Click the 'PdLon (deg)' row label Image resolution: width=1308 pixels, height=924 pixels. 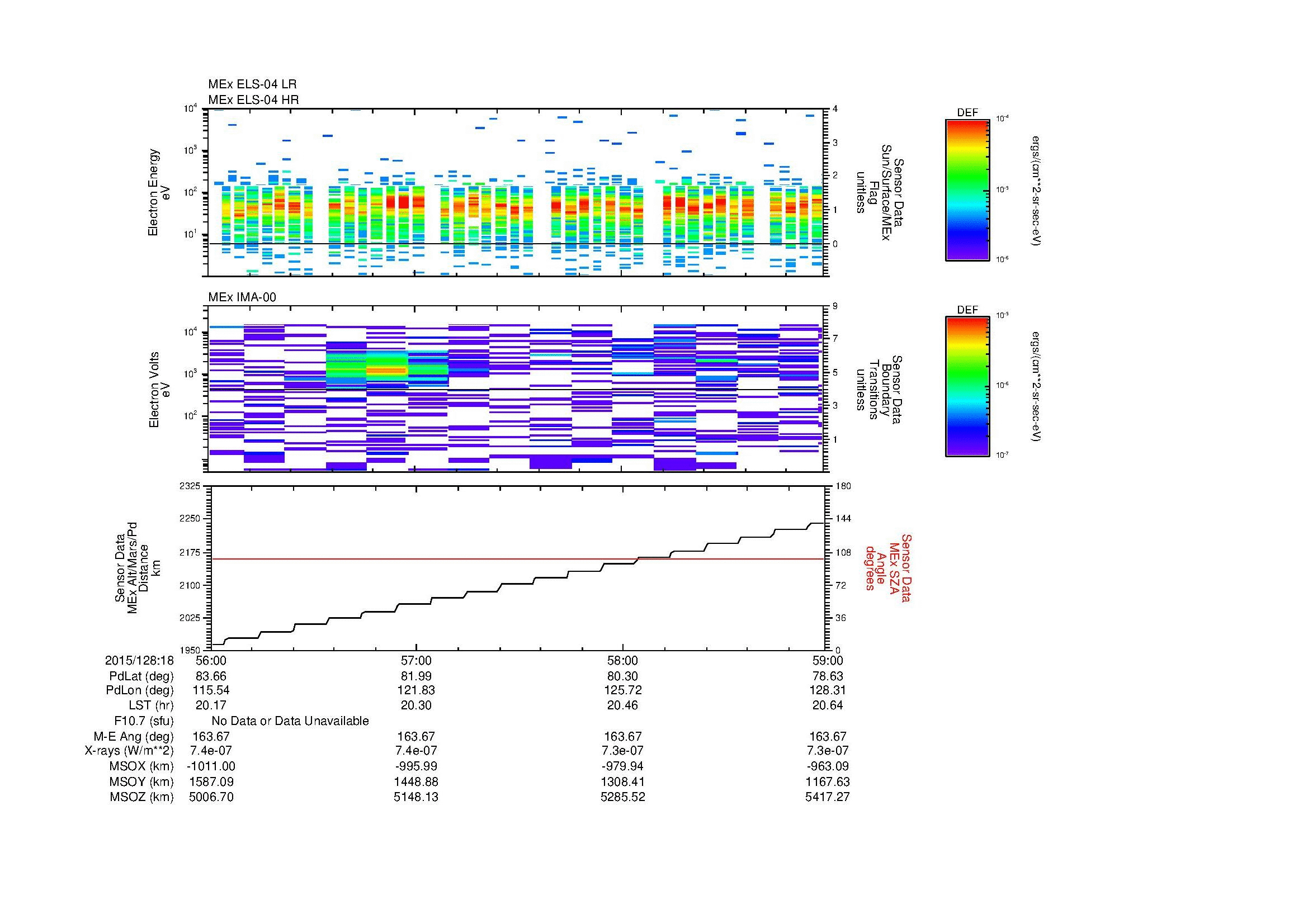tap(140, 690)
